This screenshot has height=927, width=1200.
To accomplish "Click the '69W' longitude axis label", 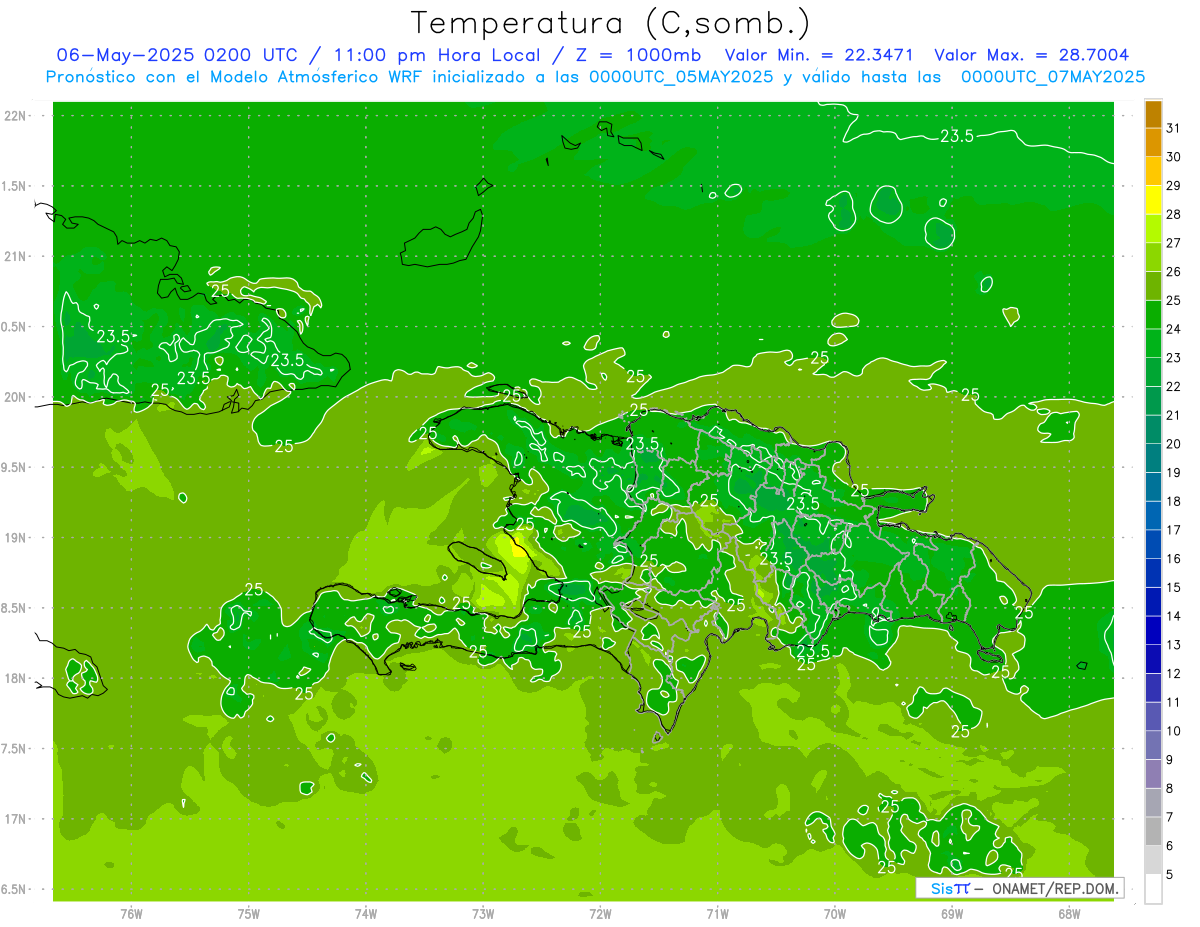I will pyautogui.click(x=951, y=914).
